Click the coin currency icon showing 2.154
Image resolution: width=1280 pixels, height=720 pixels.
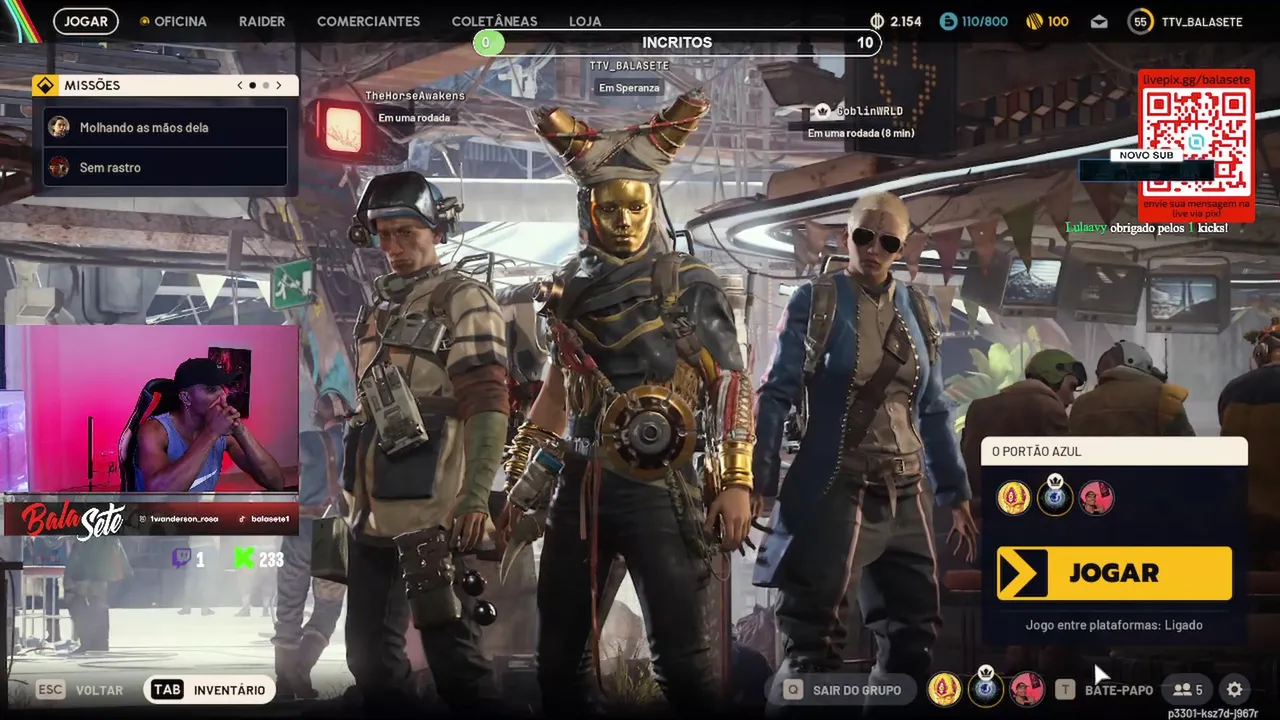click(877, 21)
